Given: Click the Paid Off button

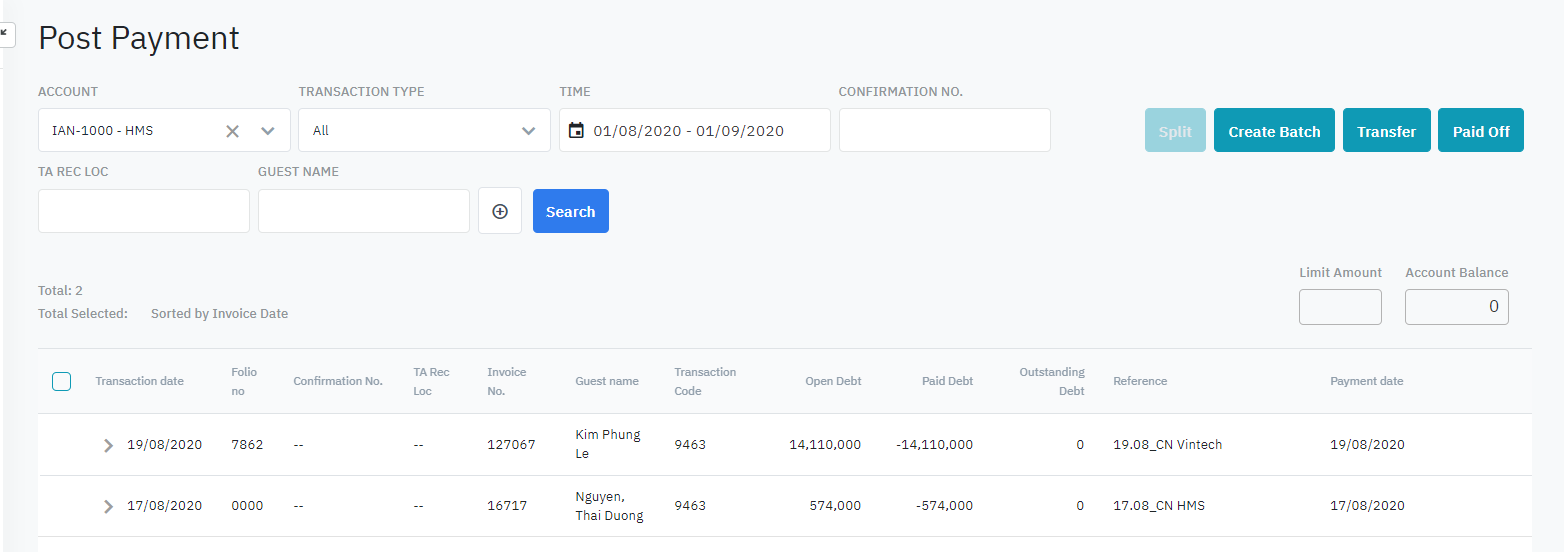Looking at the screenshot, I should [x=1480, y=131].
